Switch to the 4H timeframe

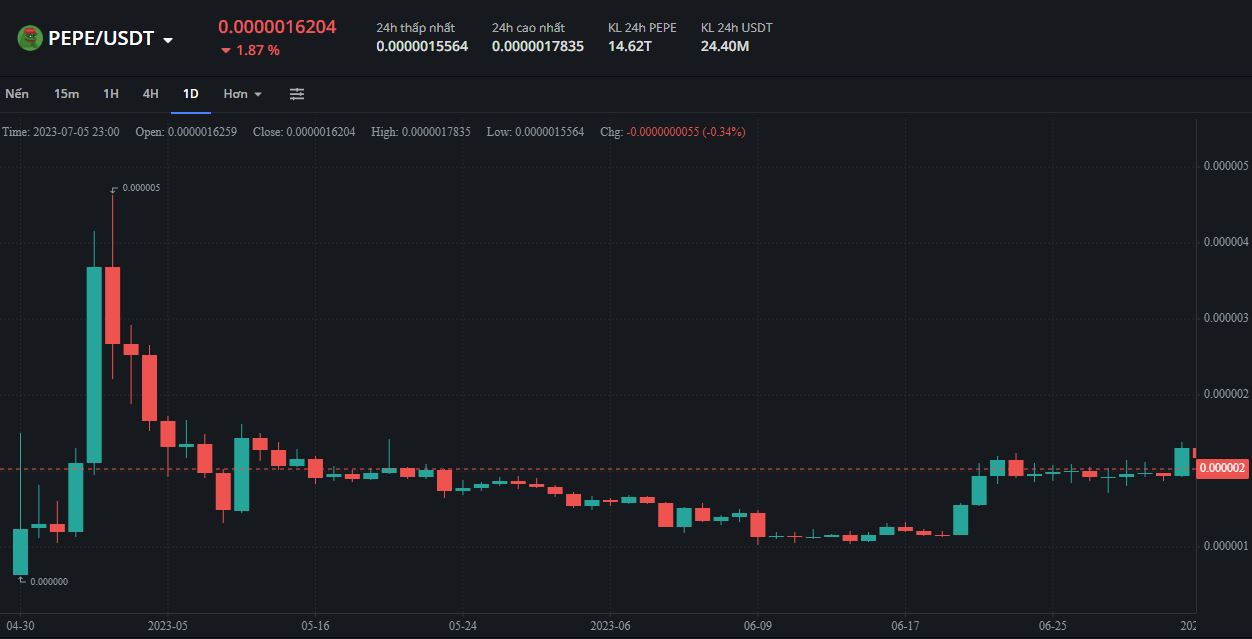click(150, 94)
